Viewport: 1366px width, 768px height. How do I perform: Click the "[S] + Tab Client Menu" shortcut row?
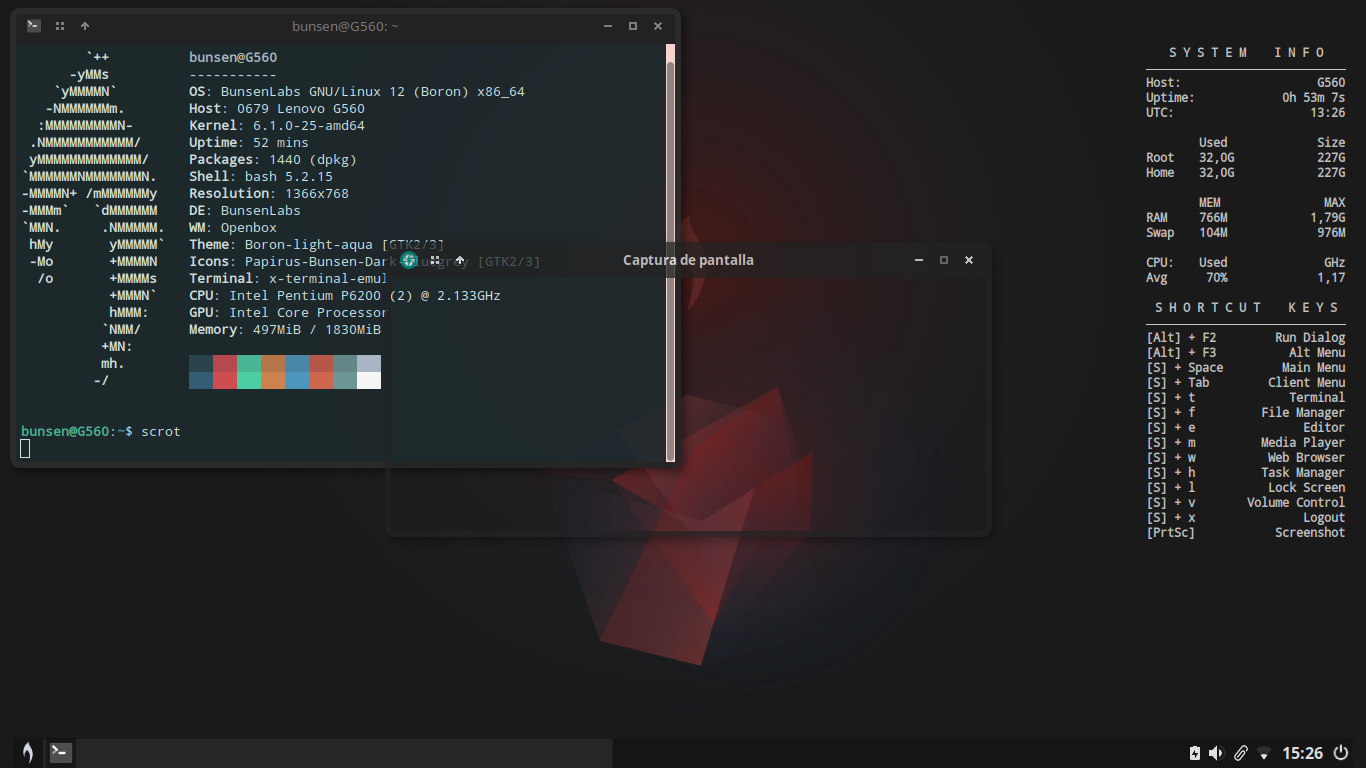[x=1245, y=383]
